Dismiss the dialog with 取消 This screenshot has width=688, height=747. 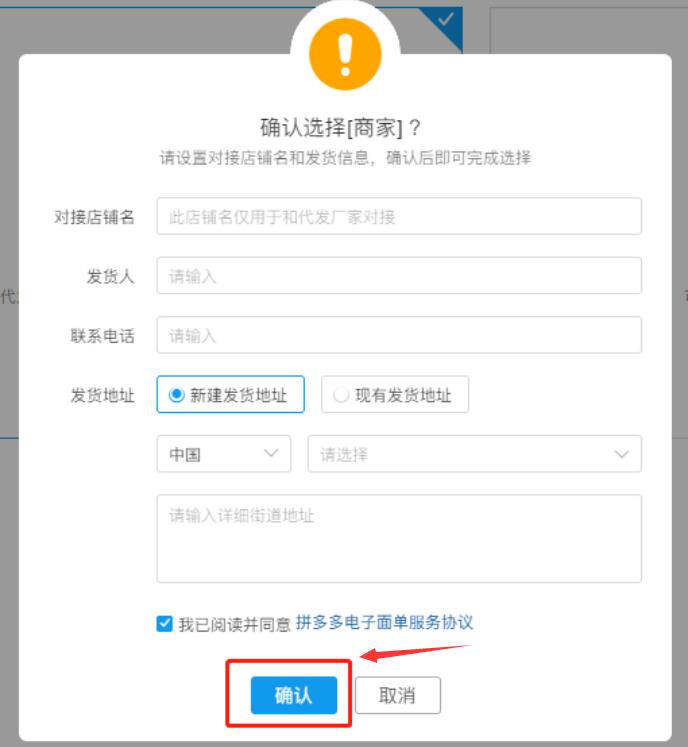click(397, 696)
